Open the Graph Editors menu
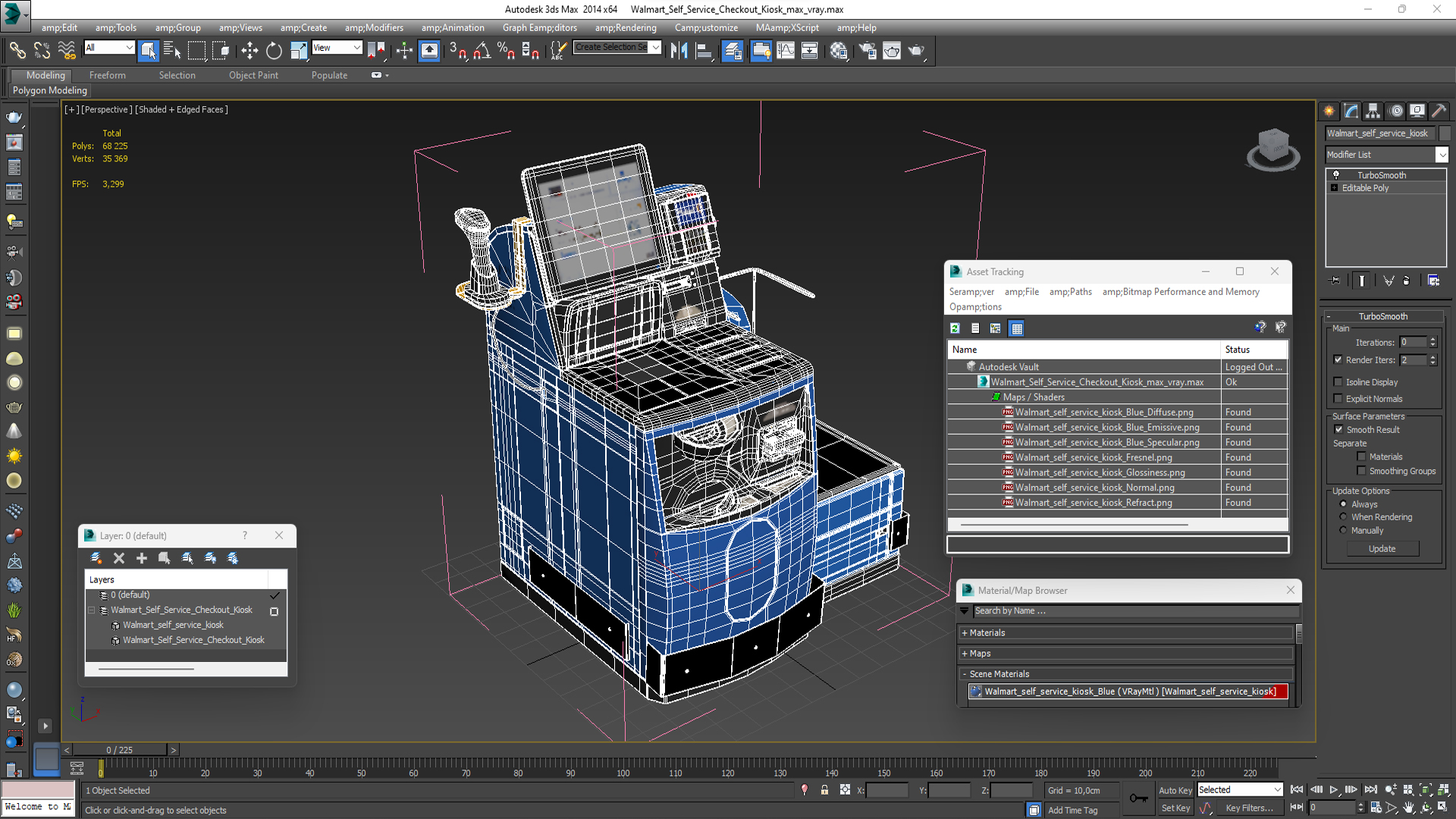1456x819 pixels. coord(539,28)
